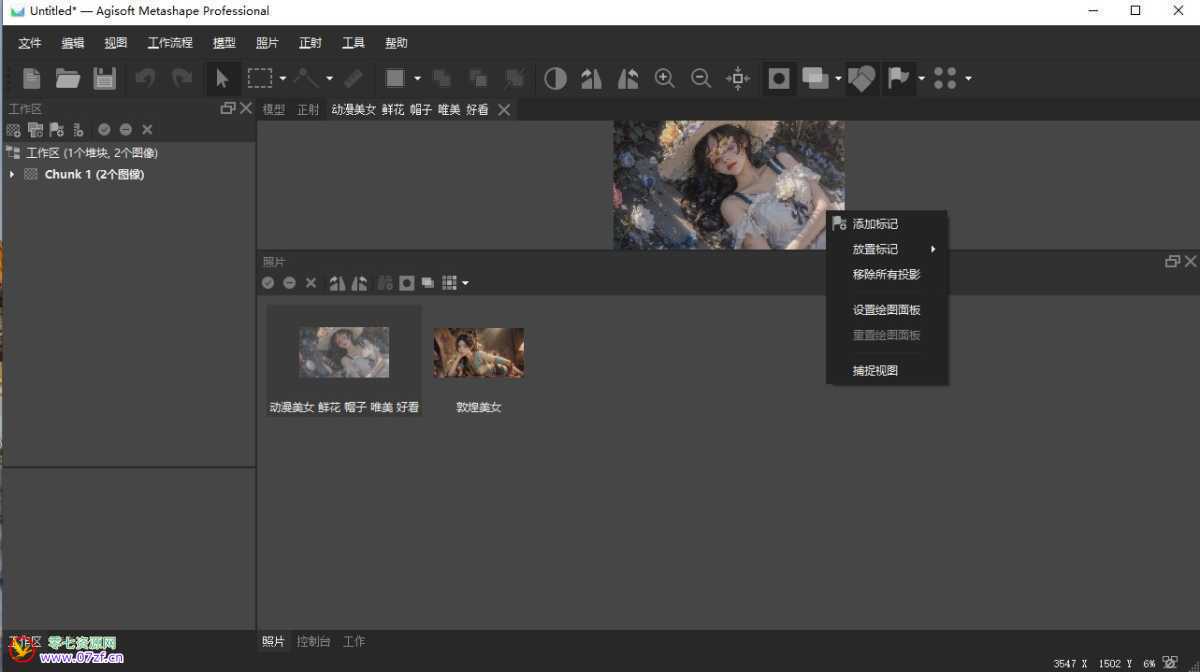Viewport: 1200px width, 672px height.
Task: Enable photos in the Photos pane checkmark icon
Action: 267,283
